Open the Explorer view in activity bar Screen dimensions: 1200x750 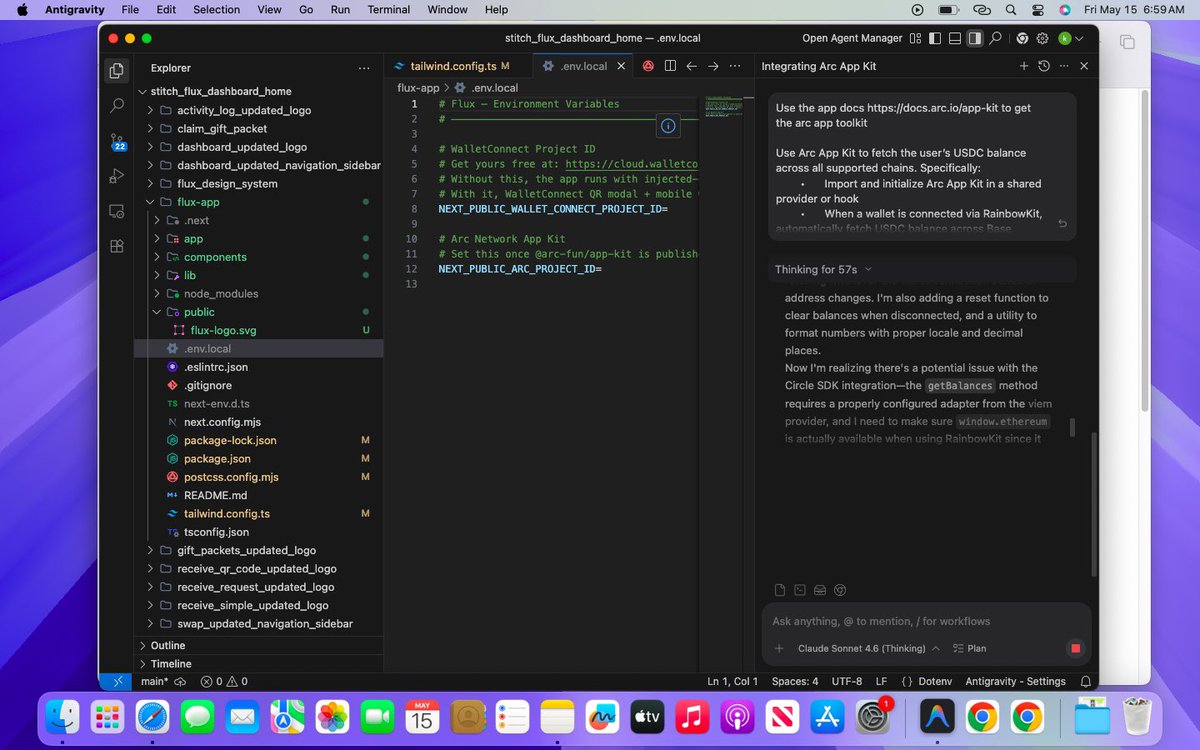117,70
